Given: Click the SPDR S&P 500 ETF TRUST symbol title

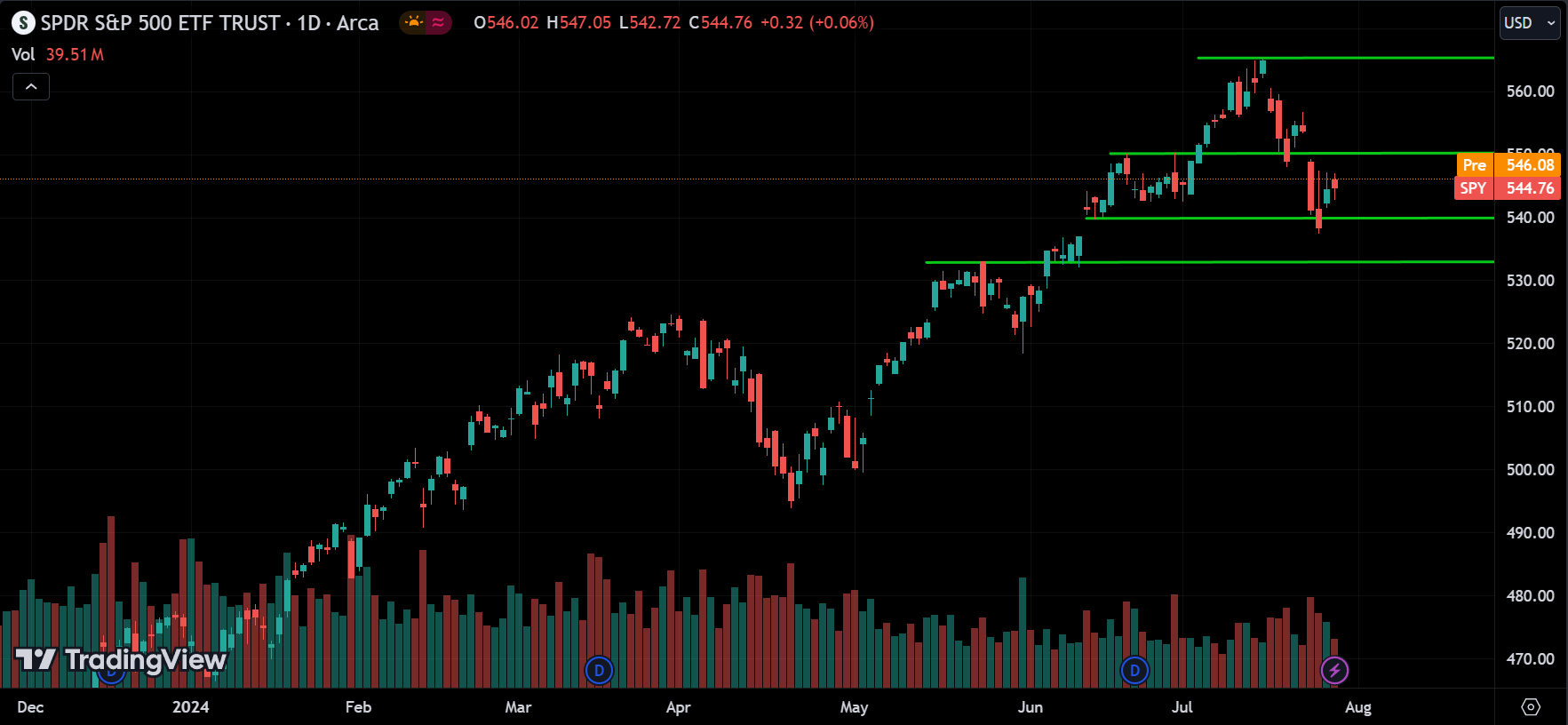Looking at the screenshot, I should coord(209,23).
